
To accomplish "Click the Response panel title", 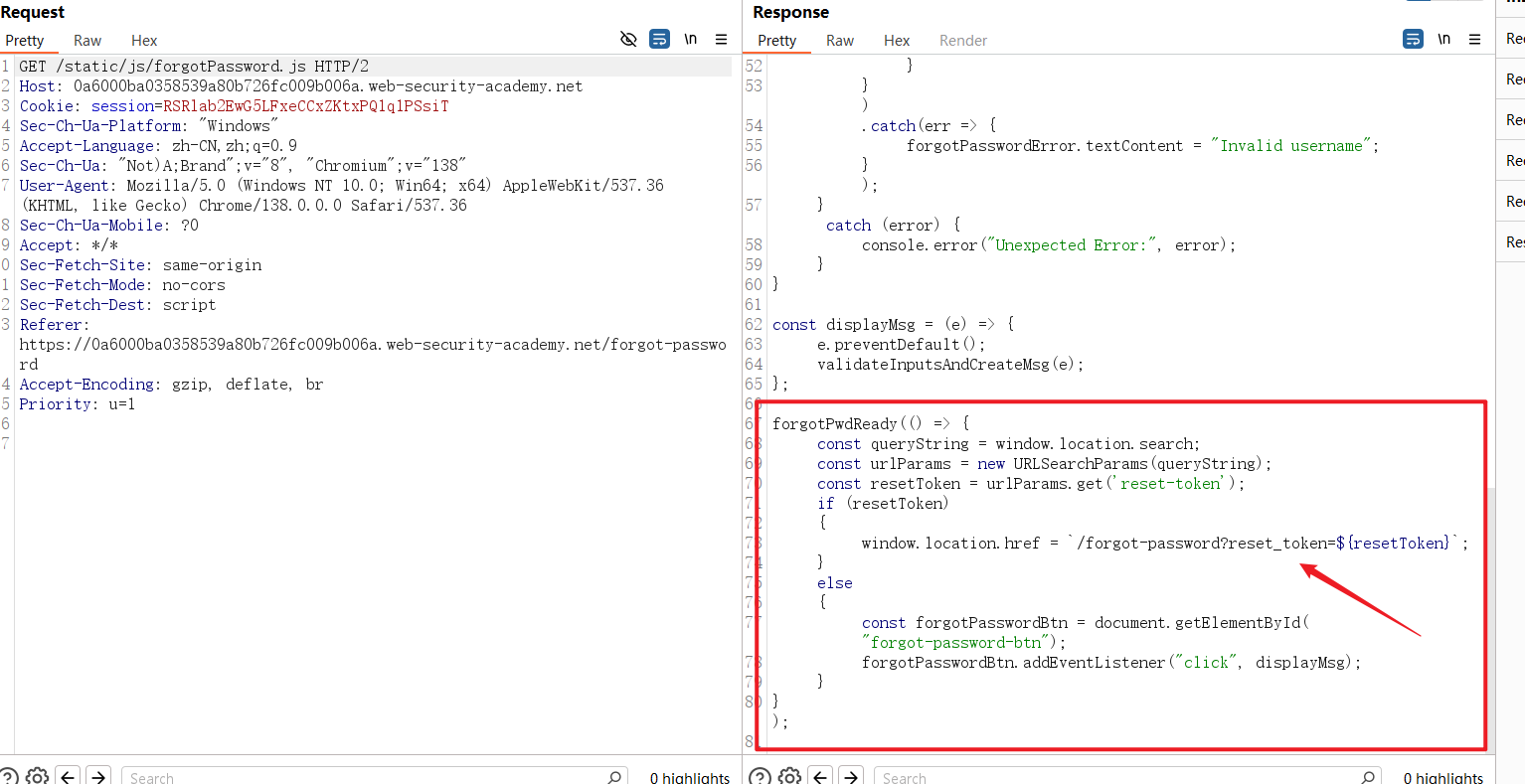I will click(x=790, y=12).
